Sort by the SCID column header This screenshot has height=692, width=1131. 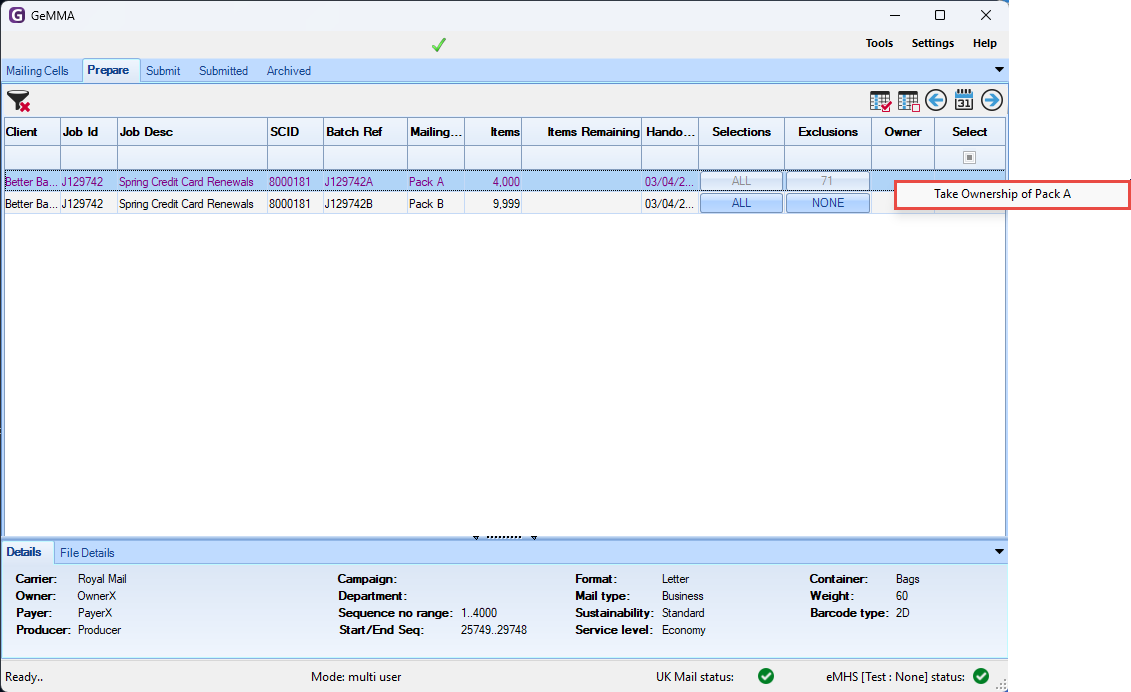pos(295,132)
